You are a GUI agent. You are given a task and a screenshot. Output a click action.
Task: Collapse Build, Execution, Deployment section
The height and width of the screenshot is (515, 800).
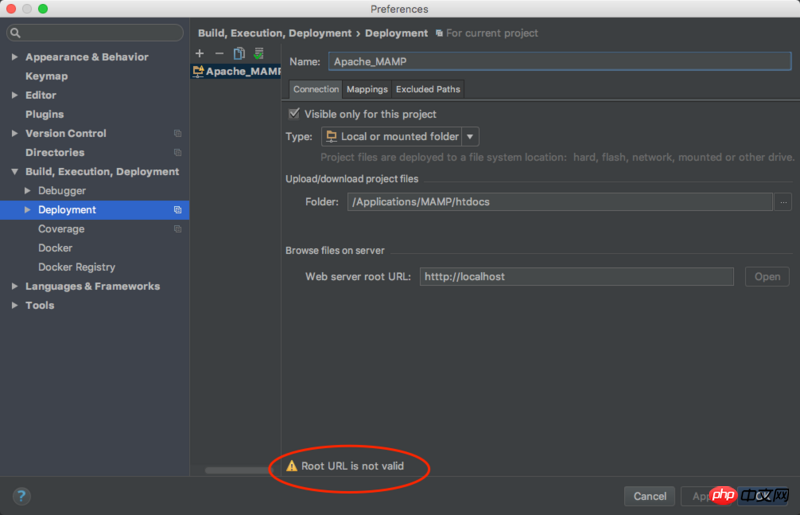point(15,172)
